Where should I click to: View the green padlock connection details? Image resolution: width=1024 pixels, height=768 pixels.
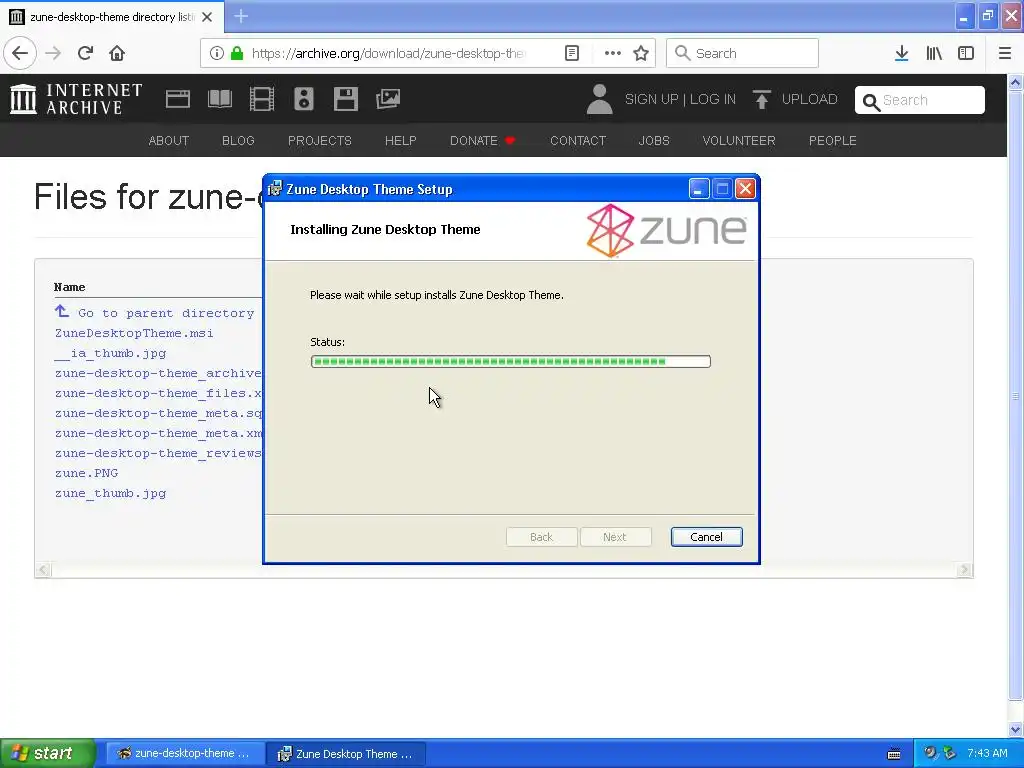point(237,53)
